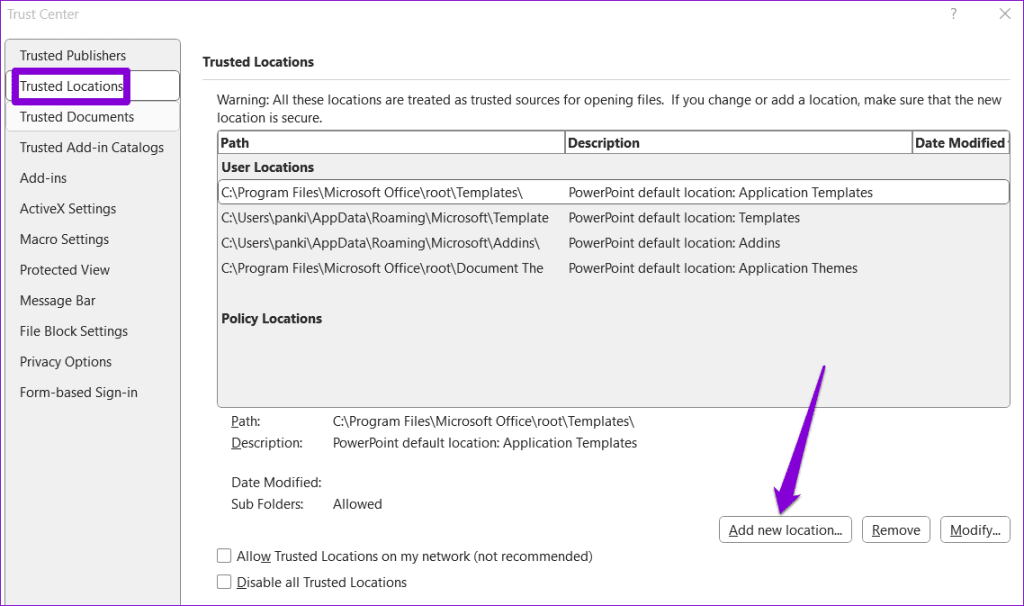Viewport: 1024px width, 606px height.
Task: Open Protected View settings
Action: tap(65, 270)
